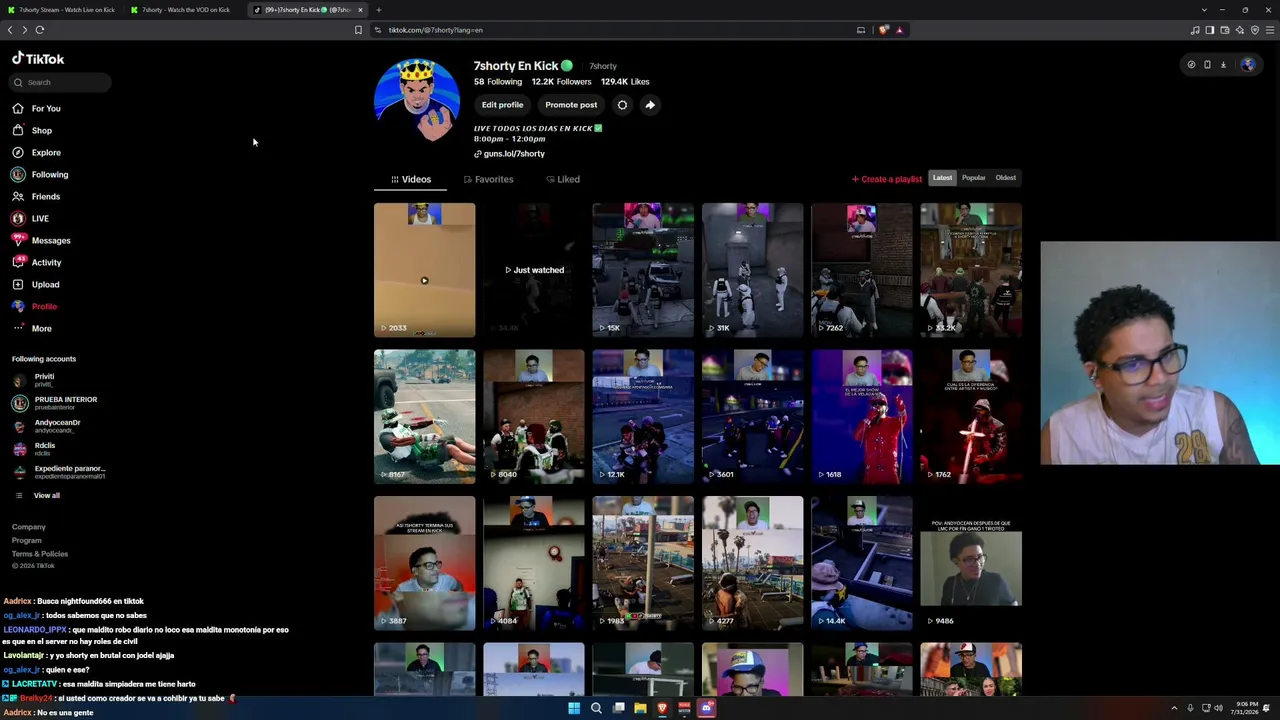1280x720 pixels.
Task: Open Windows taskbar search
Action: tap(596, 709)
